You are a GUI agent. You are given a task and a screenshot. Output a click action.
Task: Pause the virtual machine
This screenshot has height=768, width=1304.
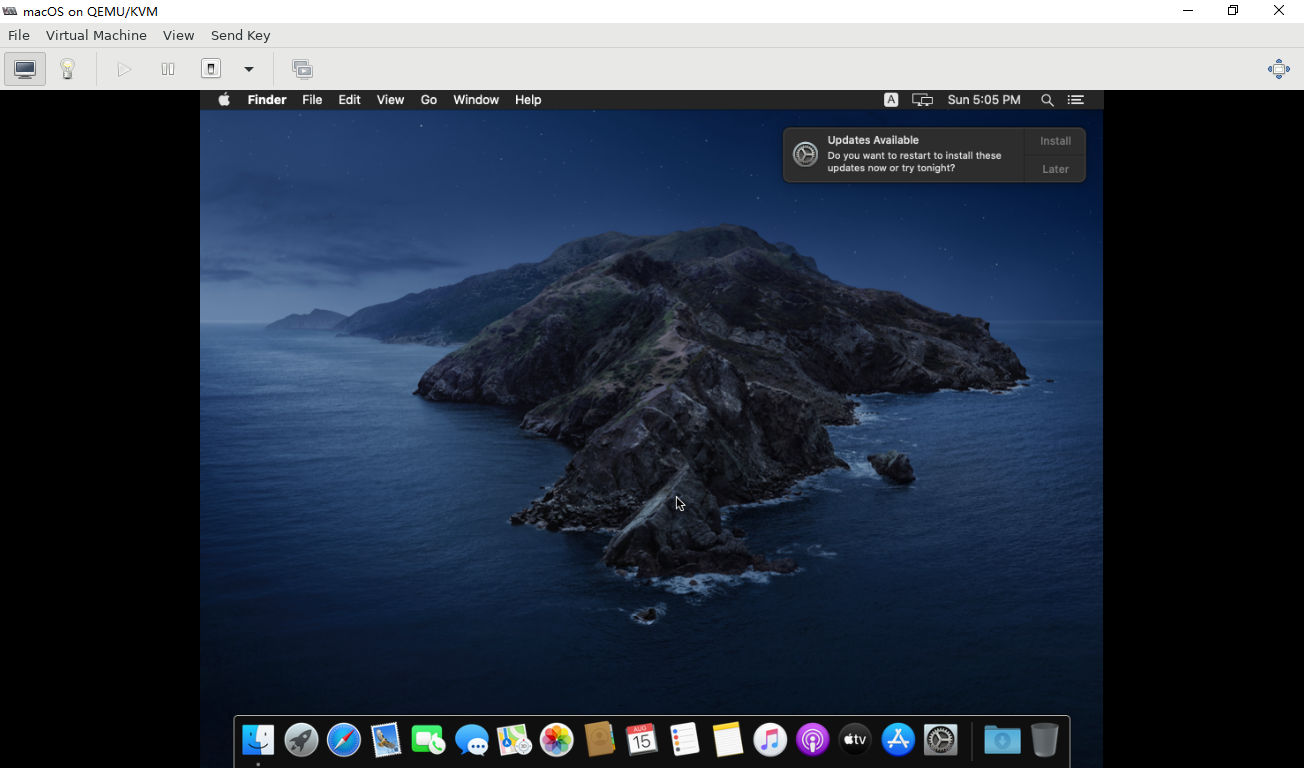[168, 69]
